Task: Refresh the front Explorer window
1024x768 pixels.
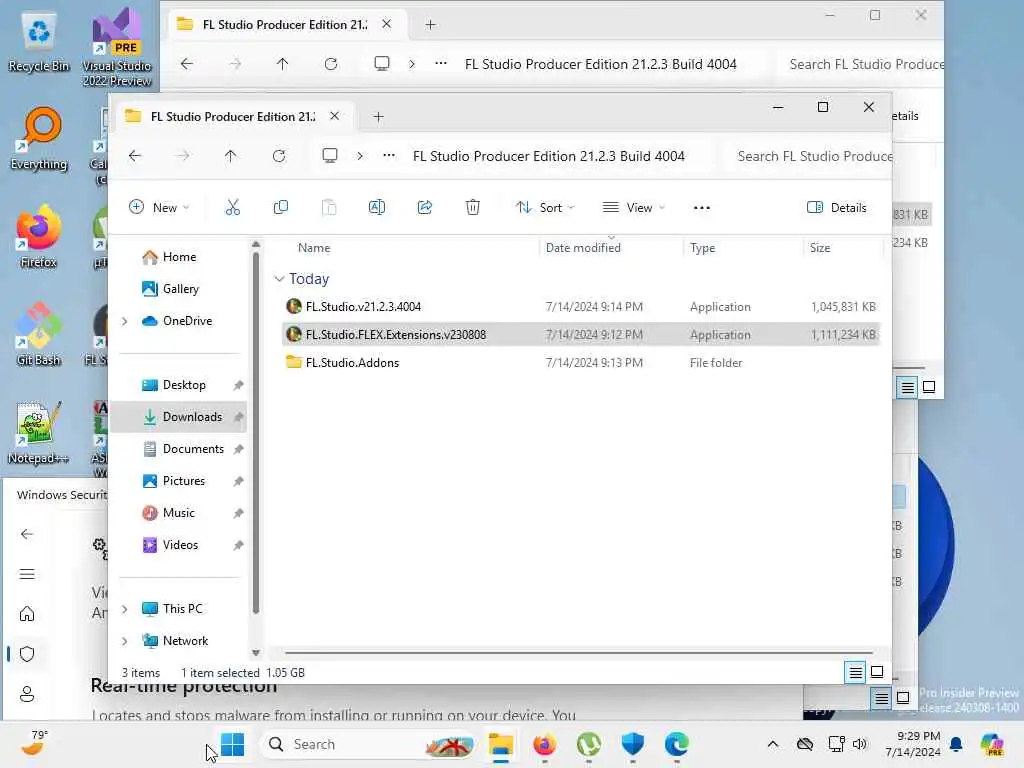Action: (x=279, y=155)
